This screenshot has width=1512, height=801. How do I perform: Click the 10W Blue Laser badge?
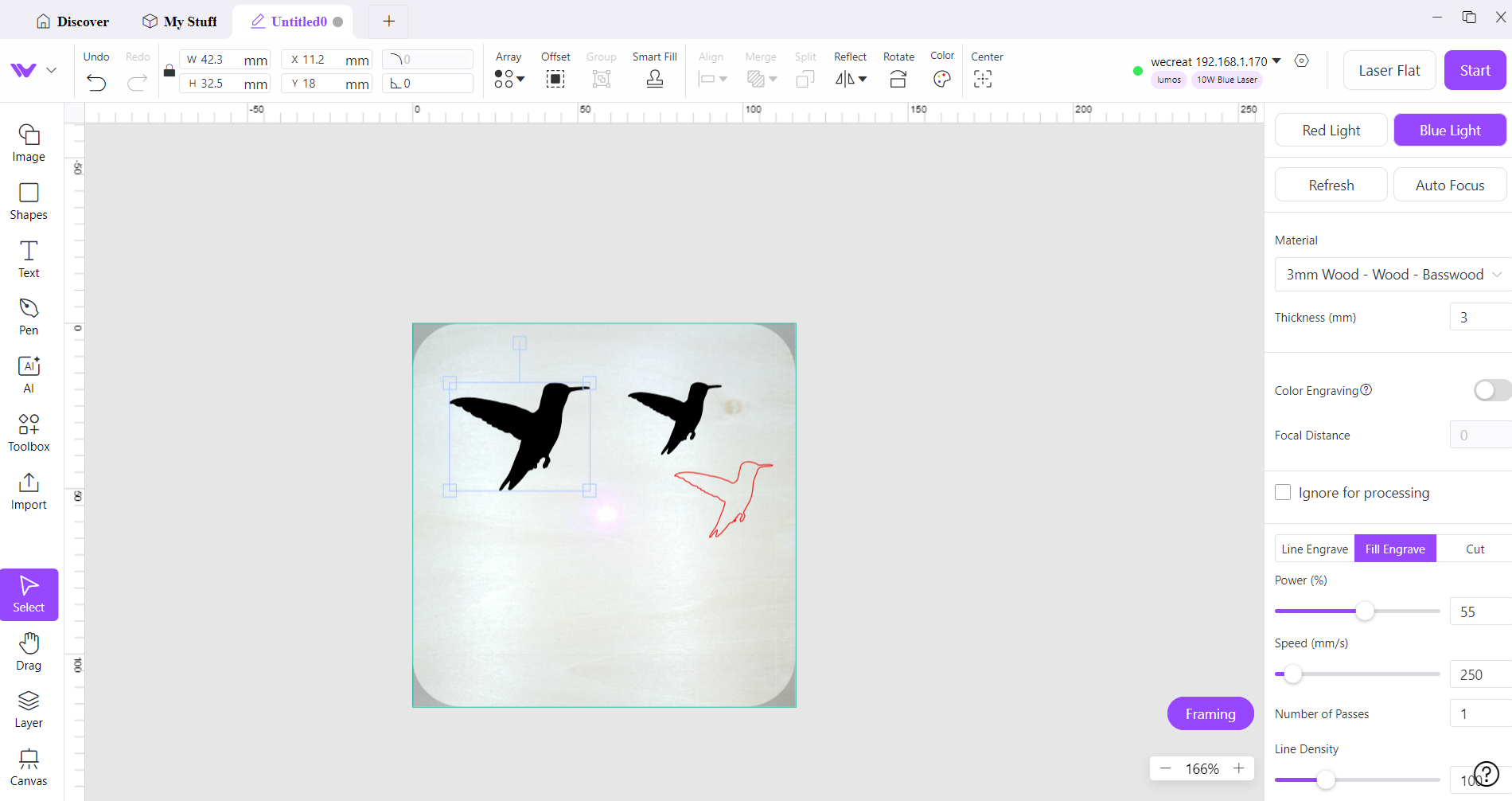[x=1227, y=80]
